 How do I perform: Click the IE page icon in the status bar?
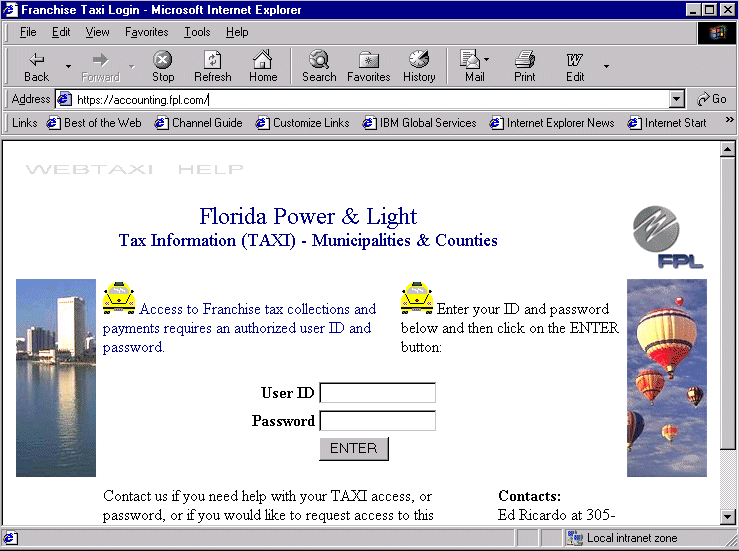[x=10, y=538]
